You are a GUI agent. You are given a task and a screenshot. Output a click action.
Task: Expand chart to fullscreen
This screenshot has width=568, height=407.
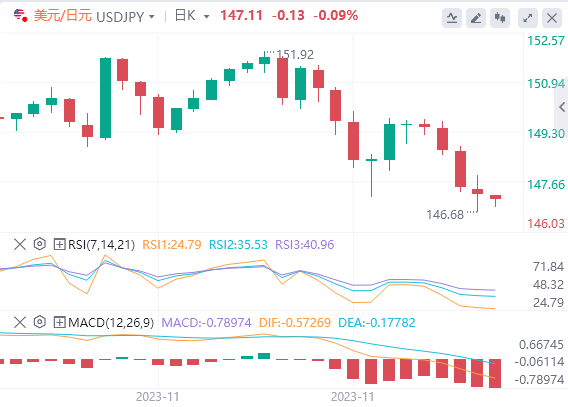coord(528,18)
